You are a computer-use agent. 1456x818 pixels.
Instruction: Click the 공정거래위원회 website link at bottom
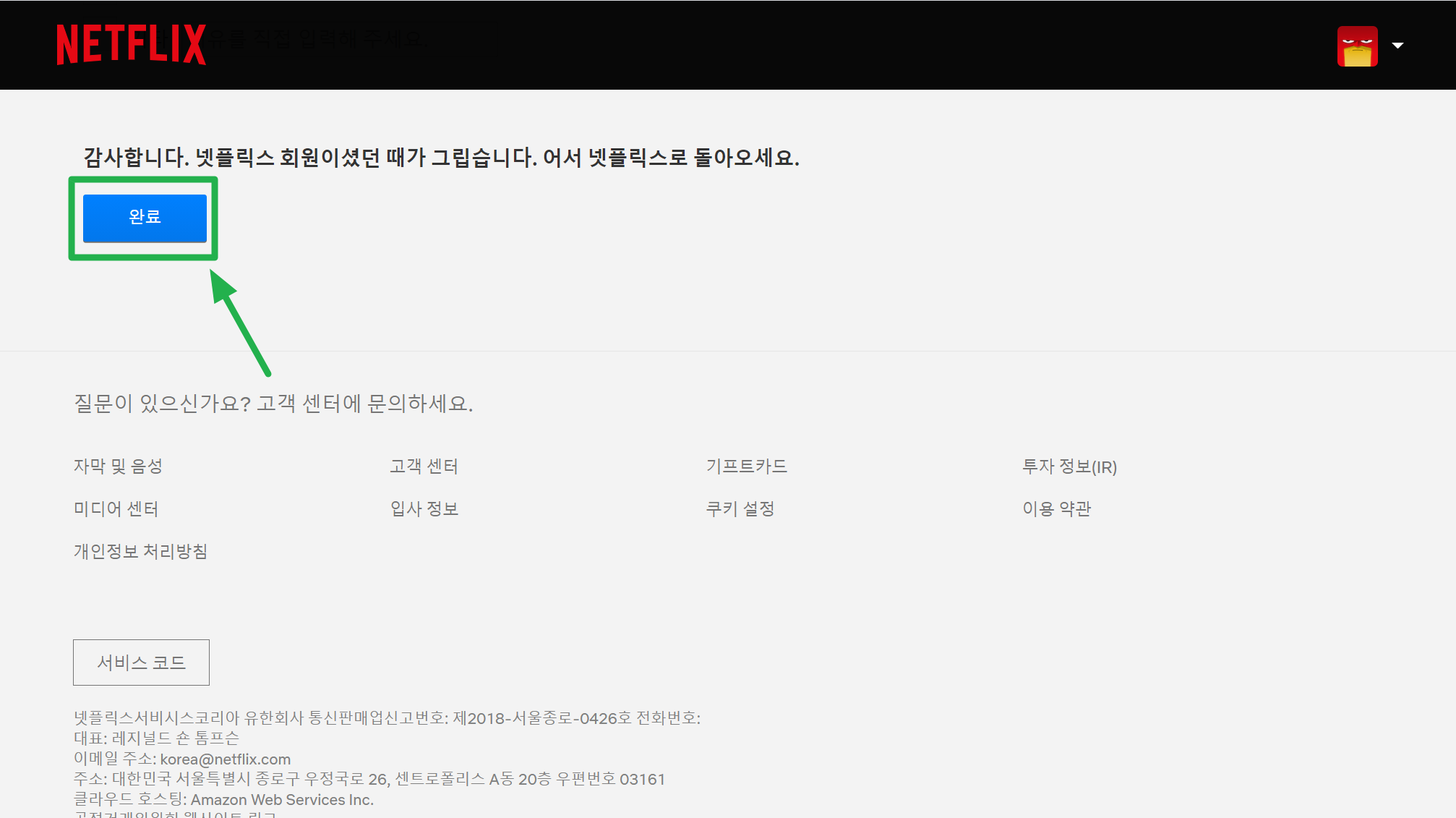175,814
